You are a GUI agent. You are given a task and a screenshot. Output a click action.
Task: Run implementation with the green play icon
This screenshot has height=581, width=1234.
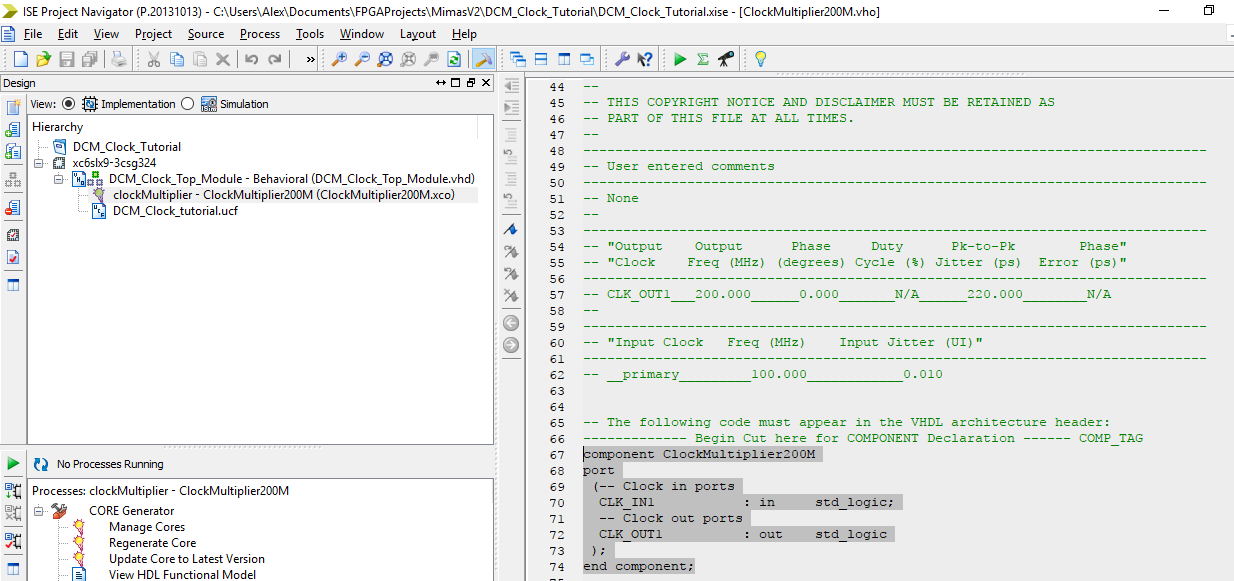click(x=678, y=58)
